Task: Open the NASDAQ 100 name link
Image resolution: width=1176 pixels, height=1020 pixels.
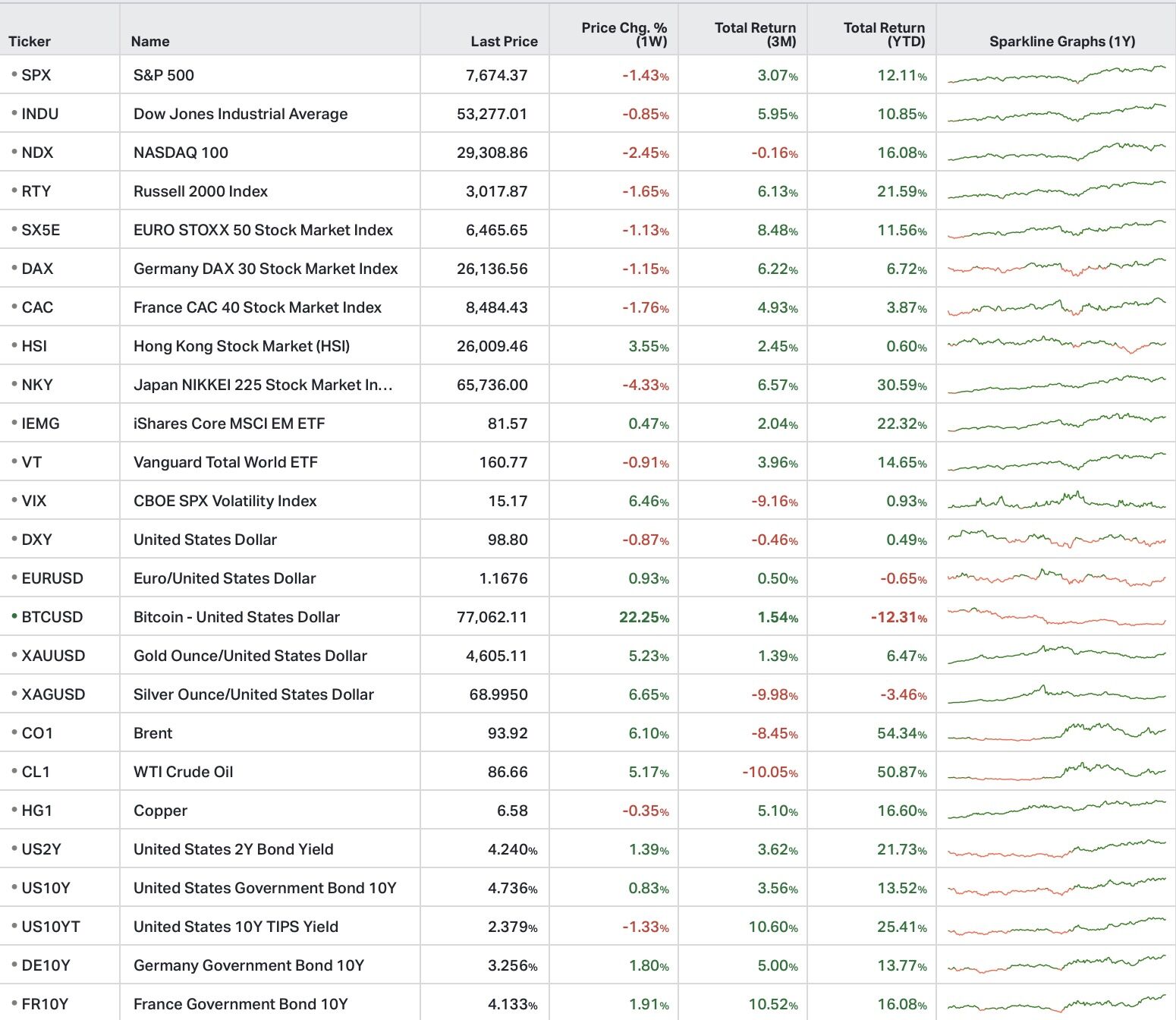Action: 181,152
